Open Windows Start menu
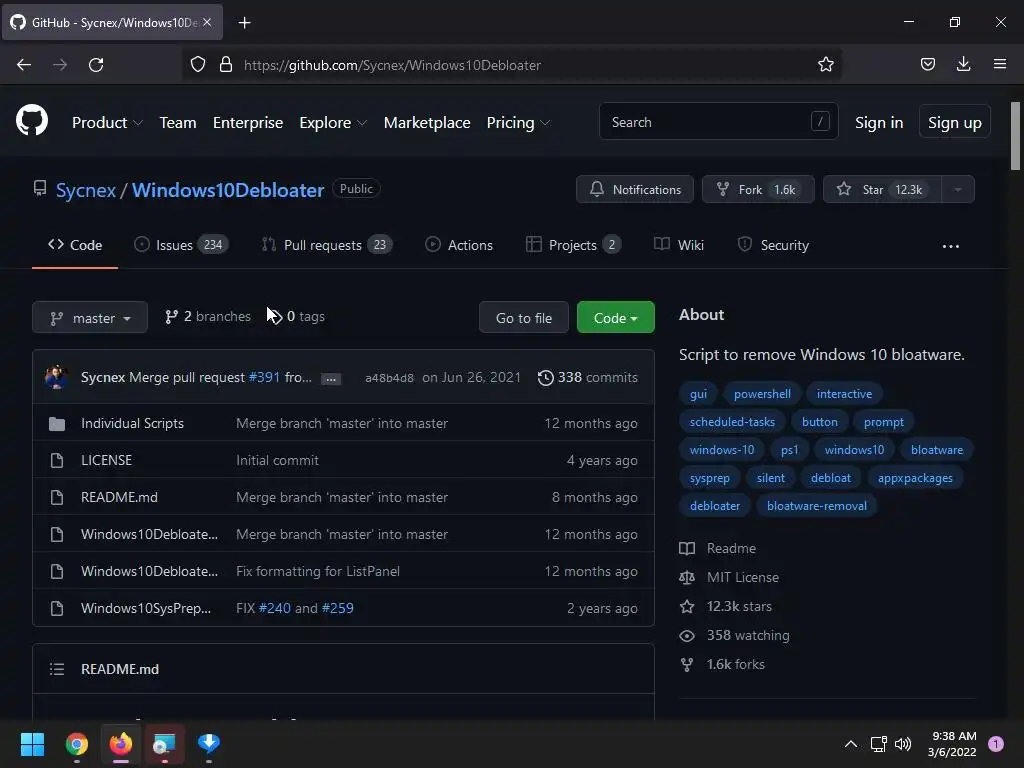This screenshot has width=1024, height=768. point(32,744)
